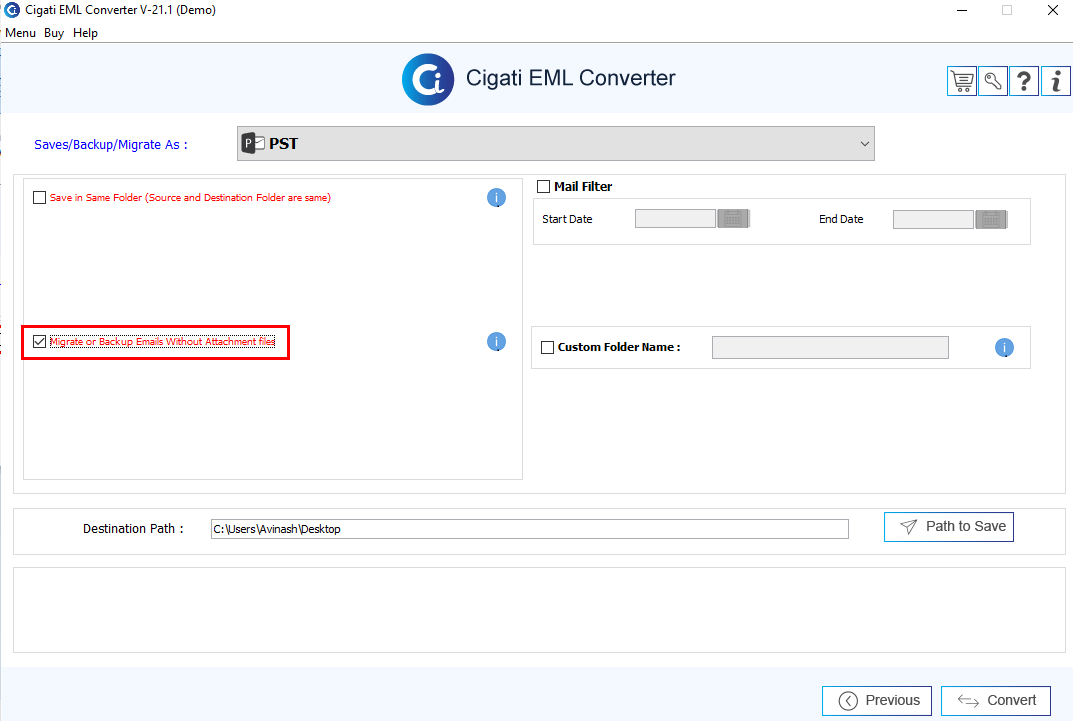Screen dimensions: 1073x721
Task: Click info icon beside Custom Folder Name
Action: tap(1004, 348)
